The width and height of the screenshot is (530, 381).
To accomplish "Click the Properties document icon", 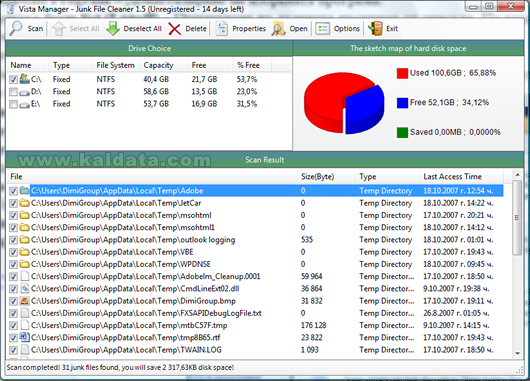I will 222,29.
